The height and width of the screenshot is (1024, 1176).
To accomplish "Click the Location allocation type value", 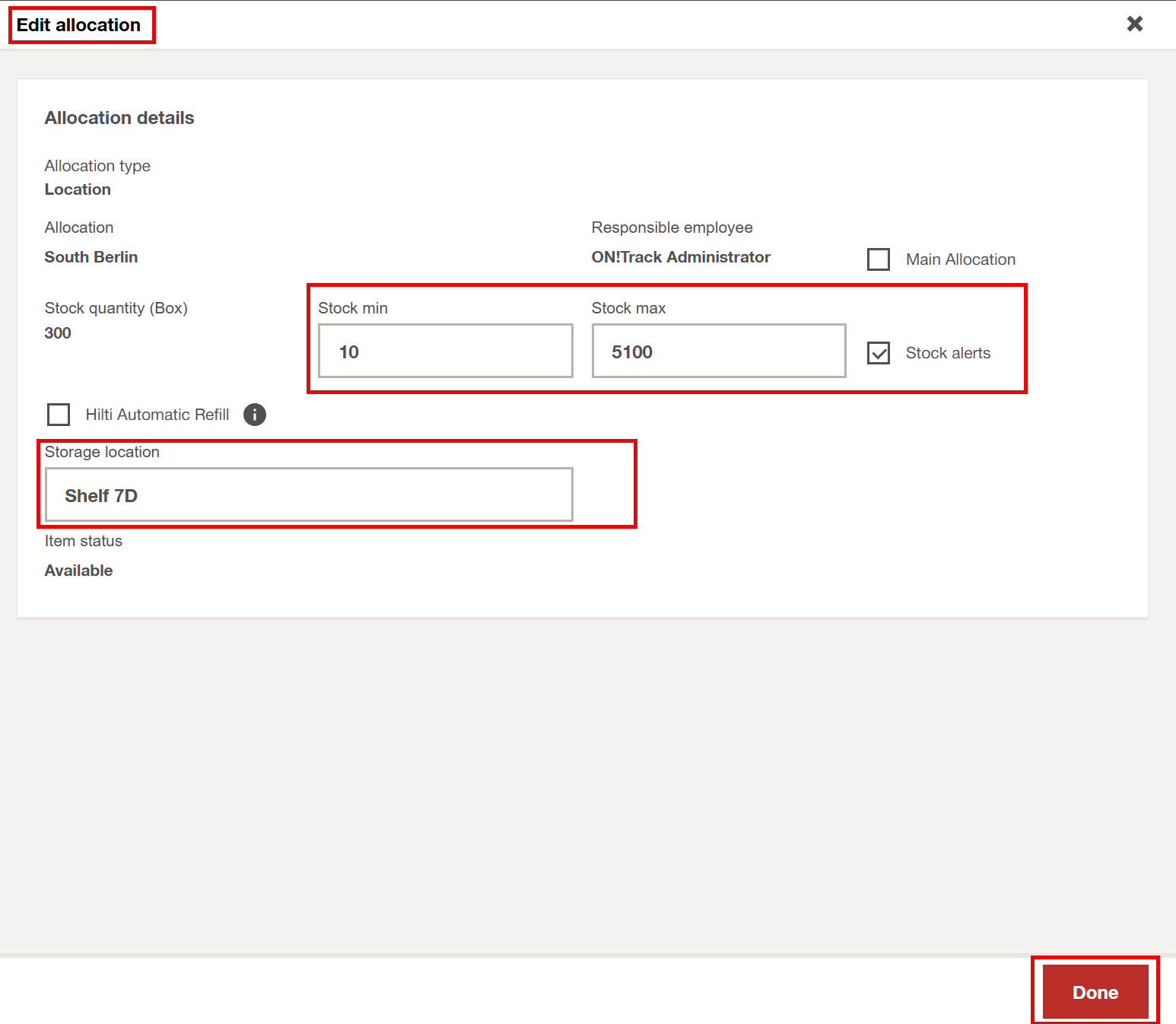I will tap(78, 189).
